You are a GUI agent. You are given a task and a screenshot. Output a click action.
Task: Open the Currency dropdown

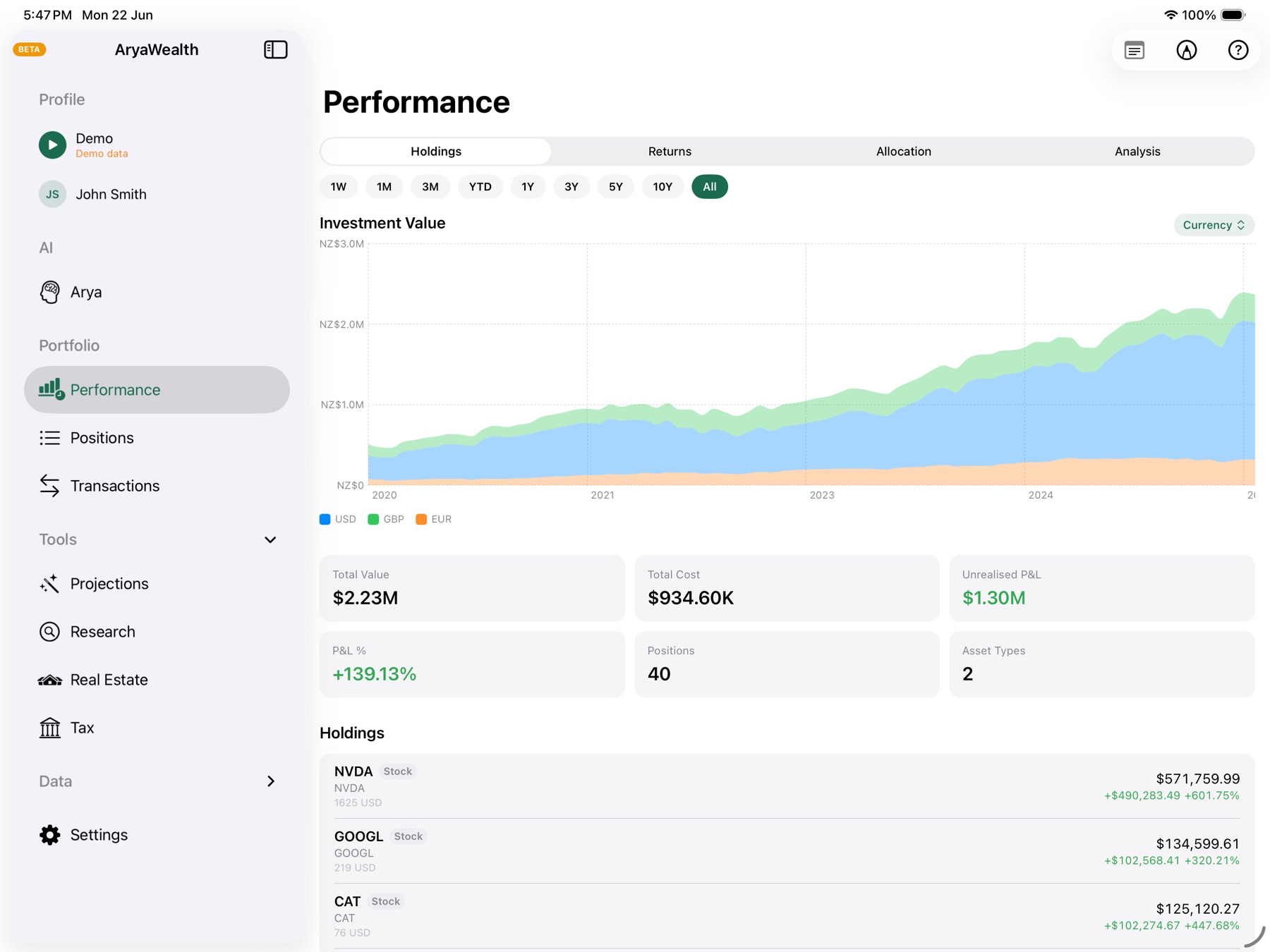pos(1214,225)
